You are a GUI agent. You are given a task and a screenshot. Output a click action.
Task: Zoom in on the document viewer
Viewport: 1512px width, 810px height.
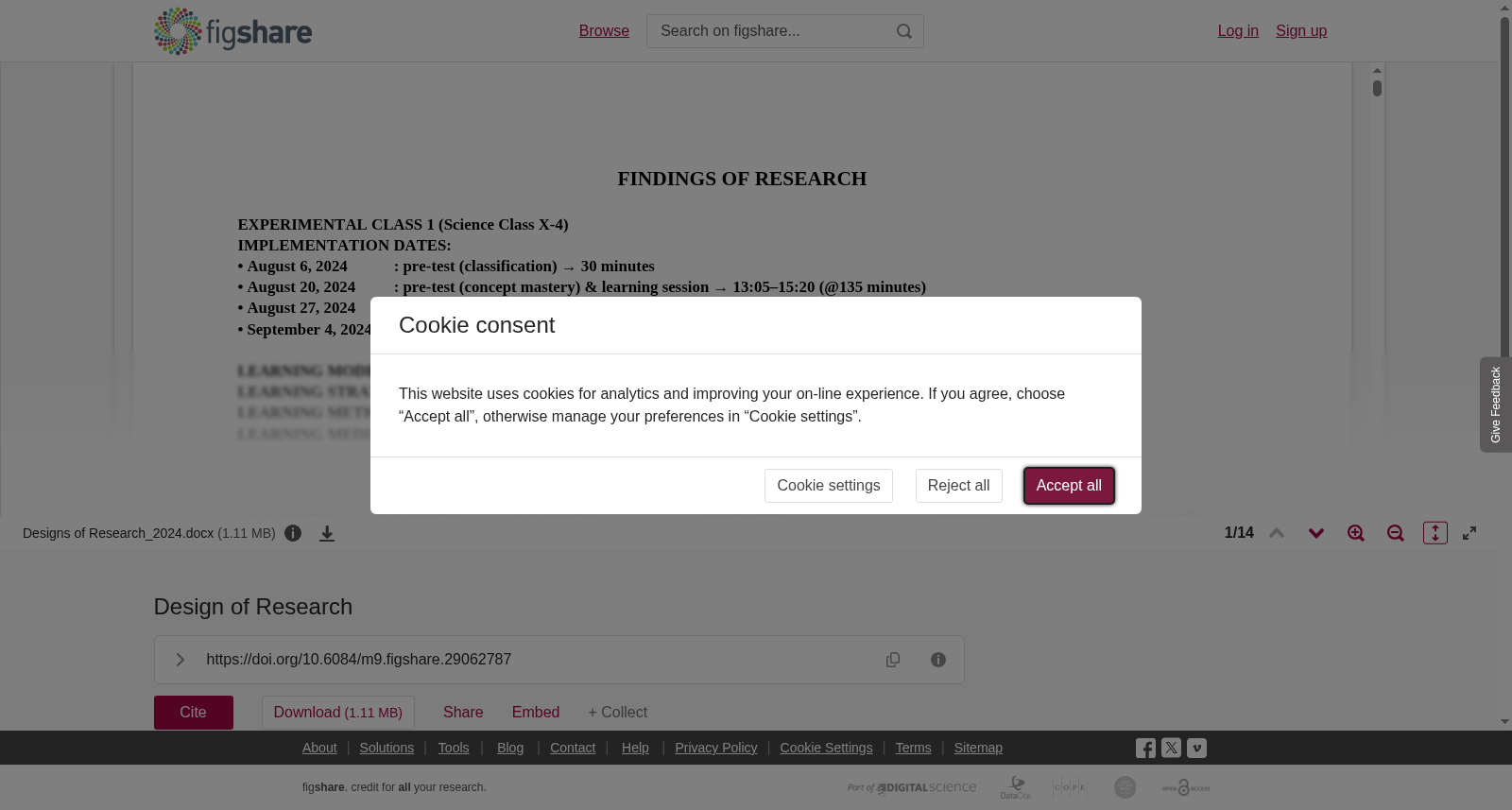pos(1356,533)
